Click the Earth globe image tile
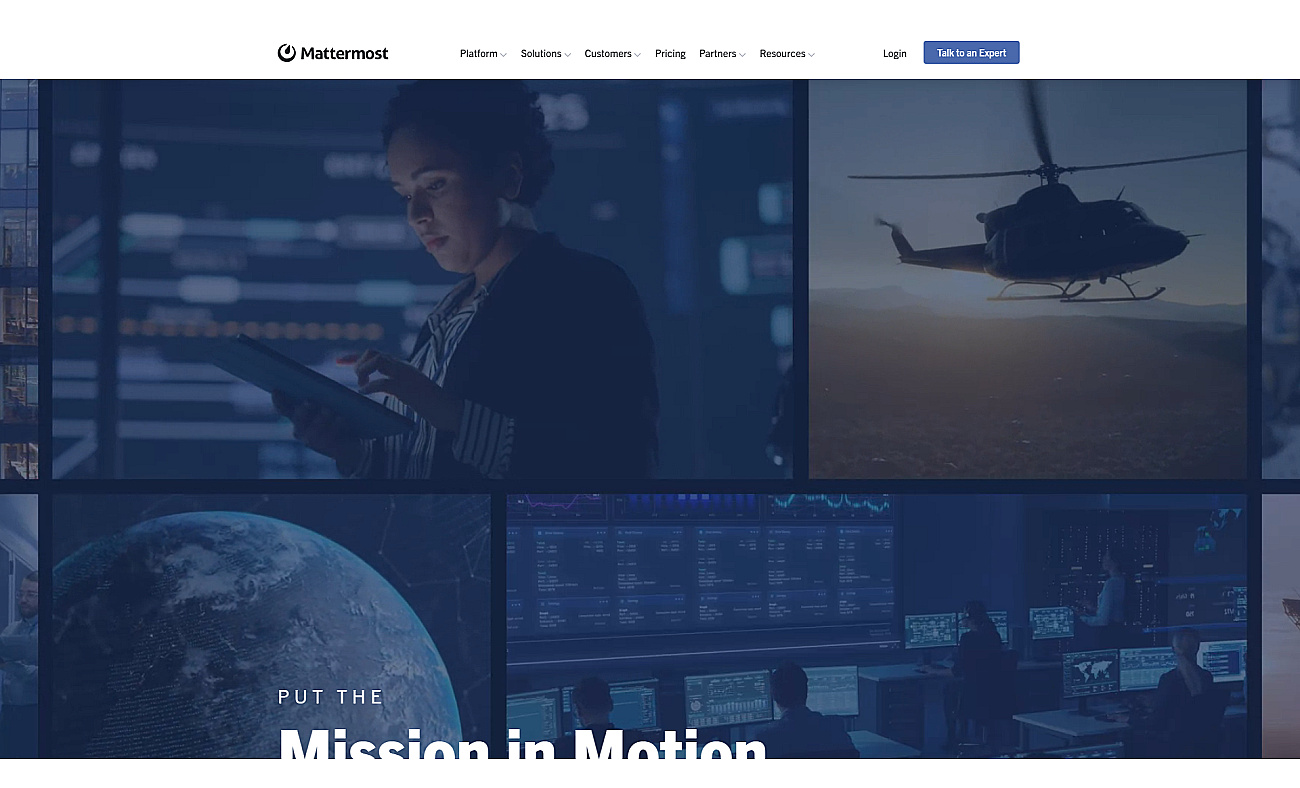The width and height of the screenshot is (1300, 788). tap(271, 626)
